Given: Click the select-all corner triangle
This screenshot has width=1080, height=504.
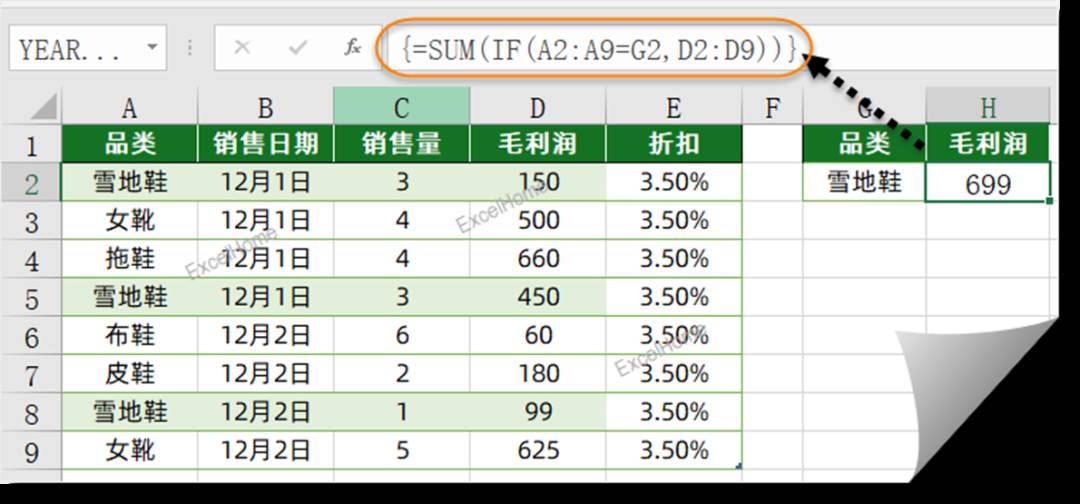Looking at the screenshot, I should pyautogui.click(x=44, y=107).
